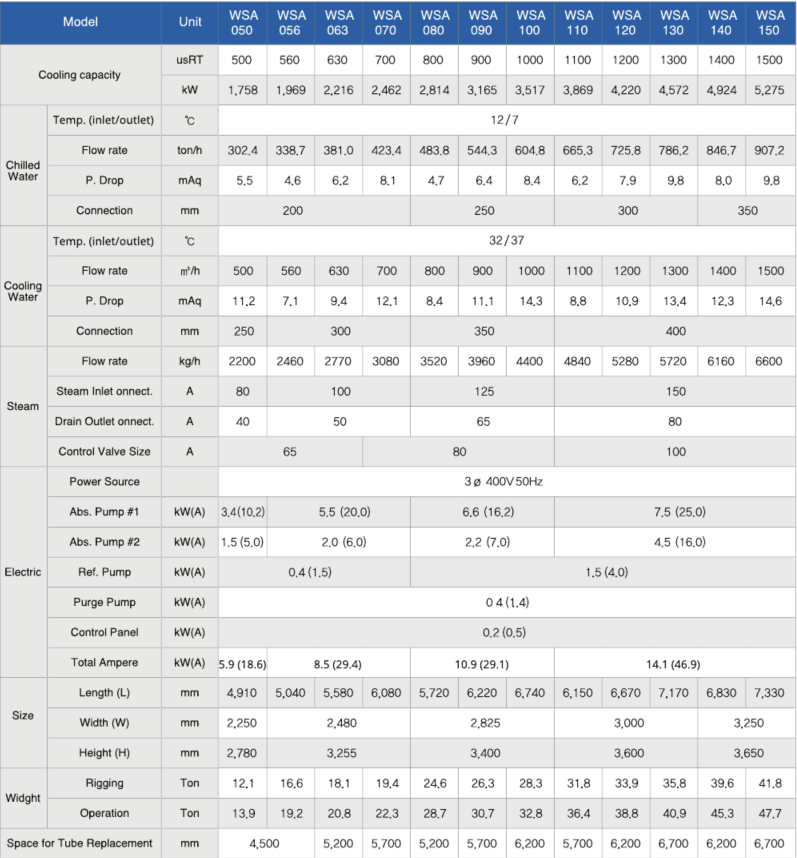The width and height of the screenshot is (797, 858).
Task: Click the Electric group label
Action: pyautogui.click(x=23, y=572)
